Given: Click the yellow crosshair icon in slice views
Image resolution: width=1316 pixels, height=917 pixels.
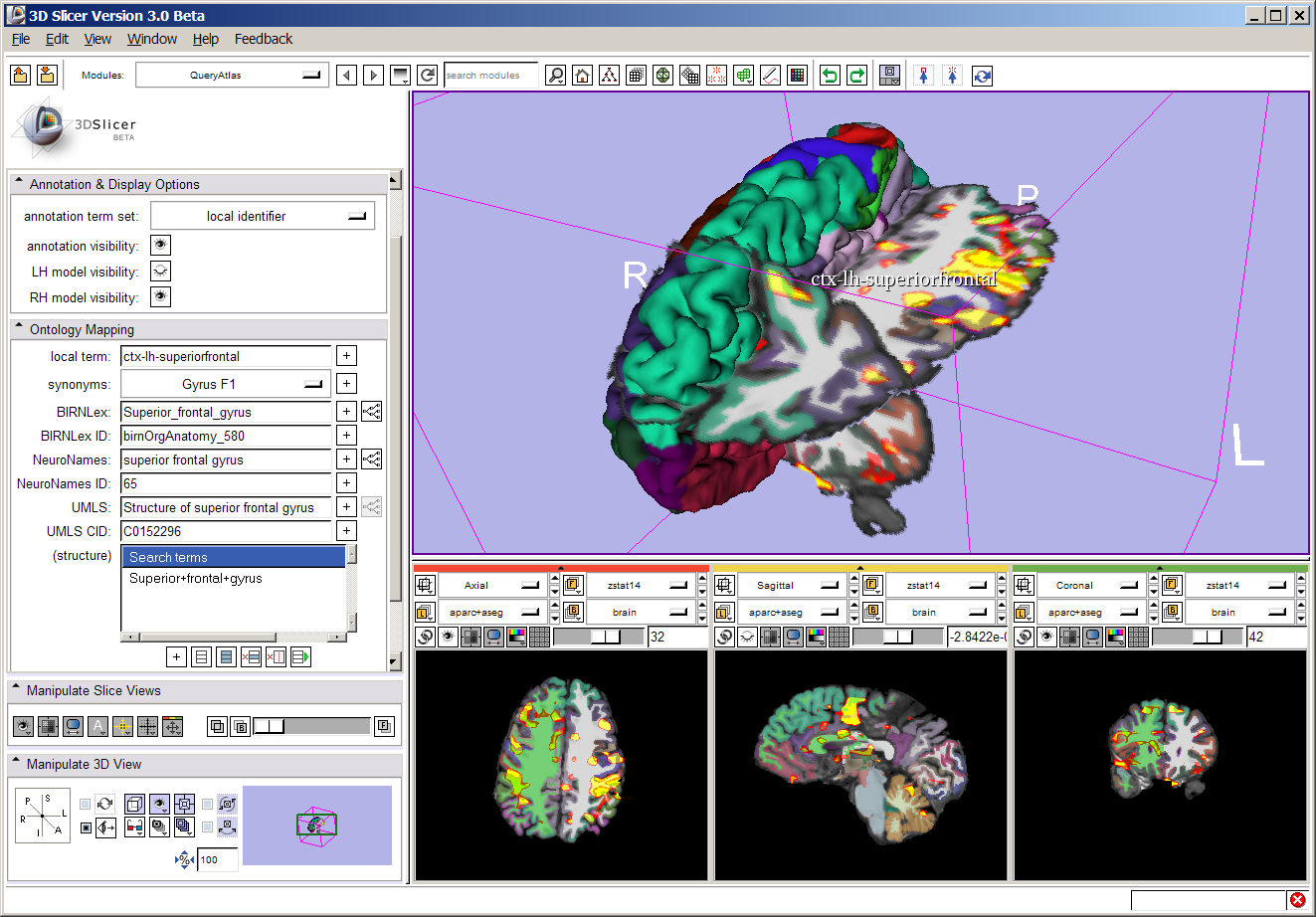Looking at the screenshot, I should [x=122, y=727].
